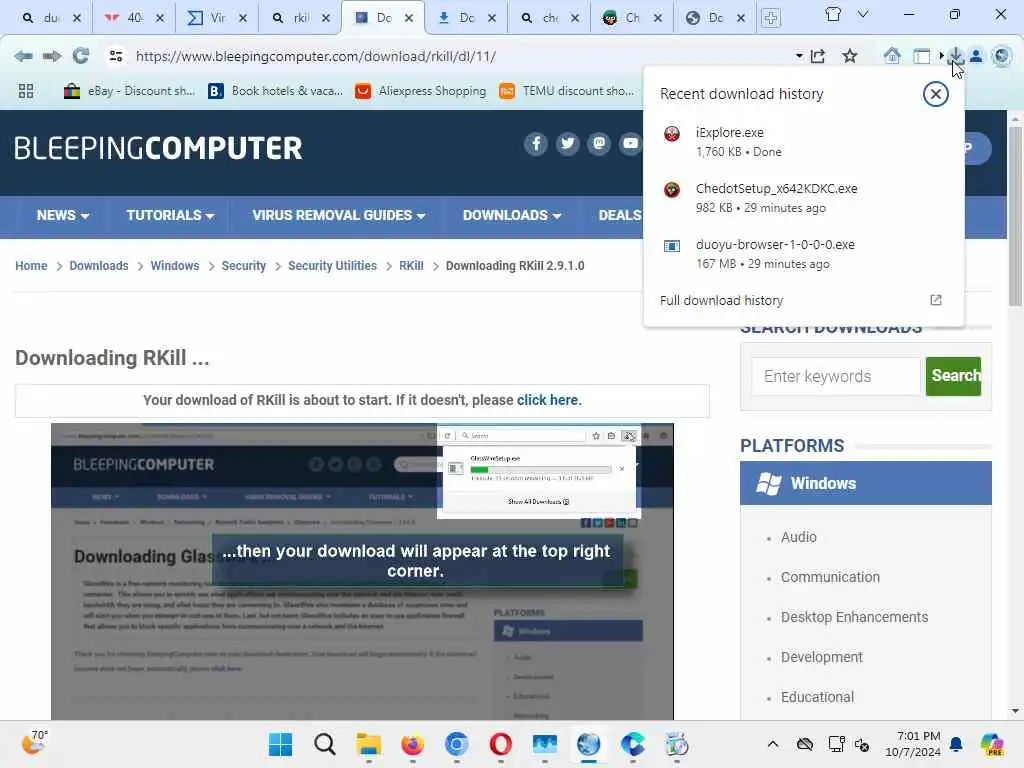This screenshot has width=1024, height=768.
Task: Go to Home breadcrumb
Action: 31,266
